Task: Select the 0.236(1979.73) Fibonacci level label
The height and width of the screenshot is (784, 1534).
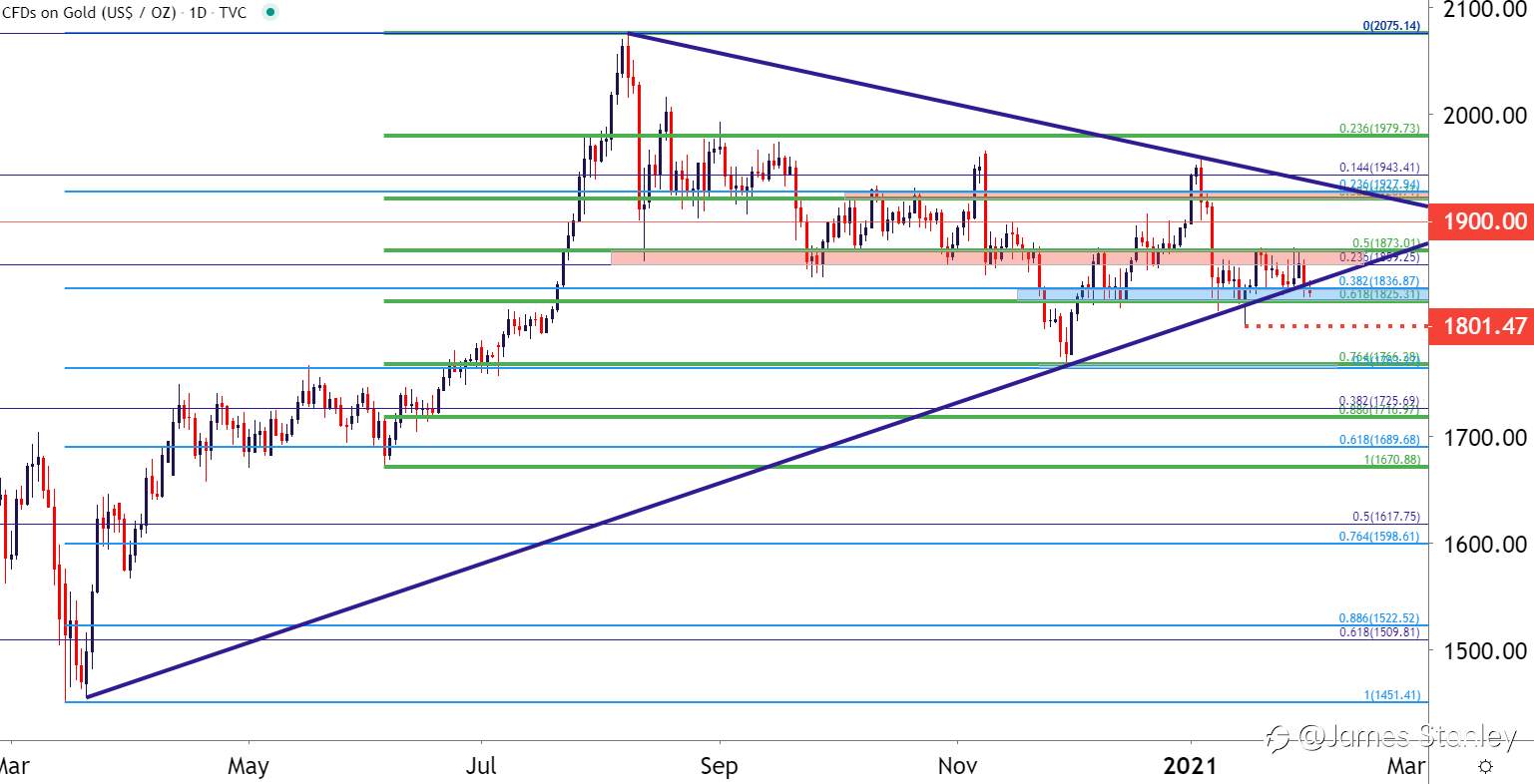Action: [1379, 129]
